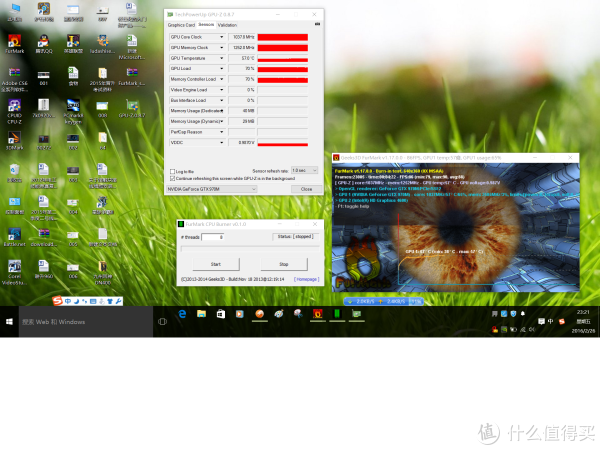Open Sogou soft keyboard icon

coord(93,301)
